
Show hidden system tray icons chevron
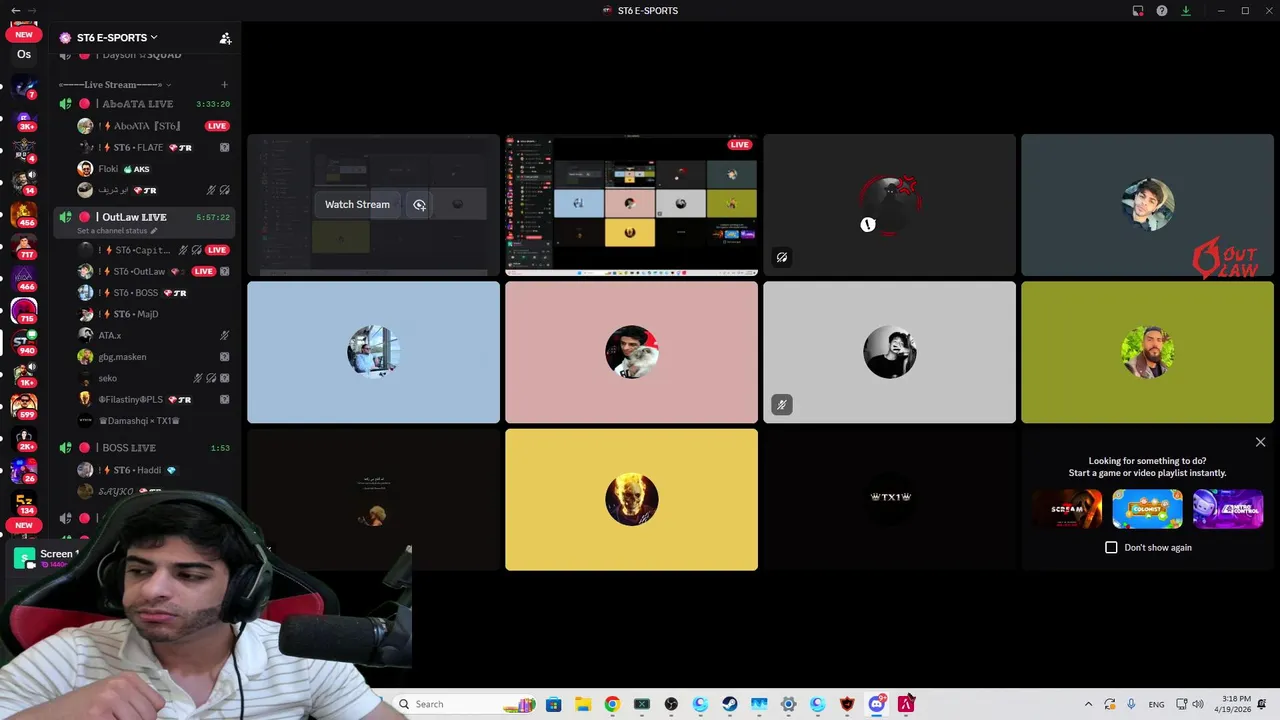pyautogui.click(x=1088, y=704)
